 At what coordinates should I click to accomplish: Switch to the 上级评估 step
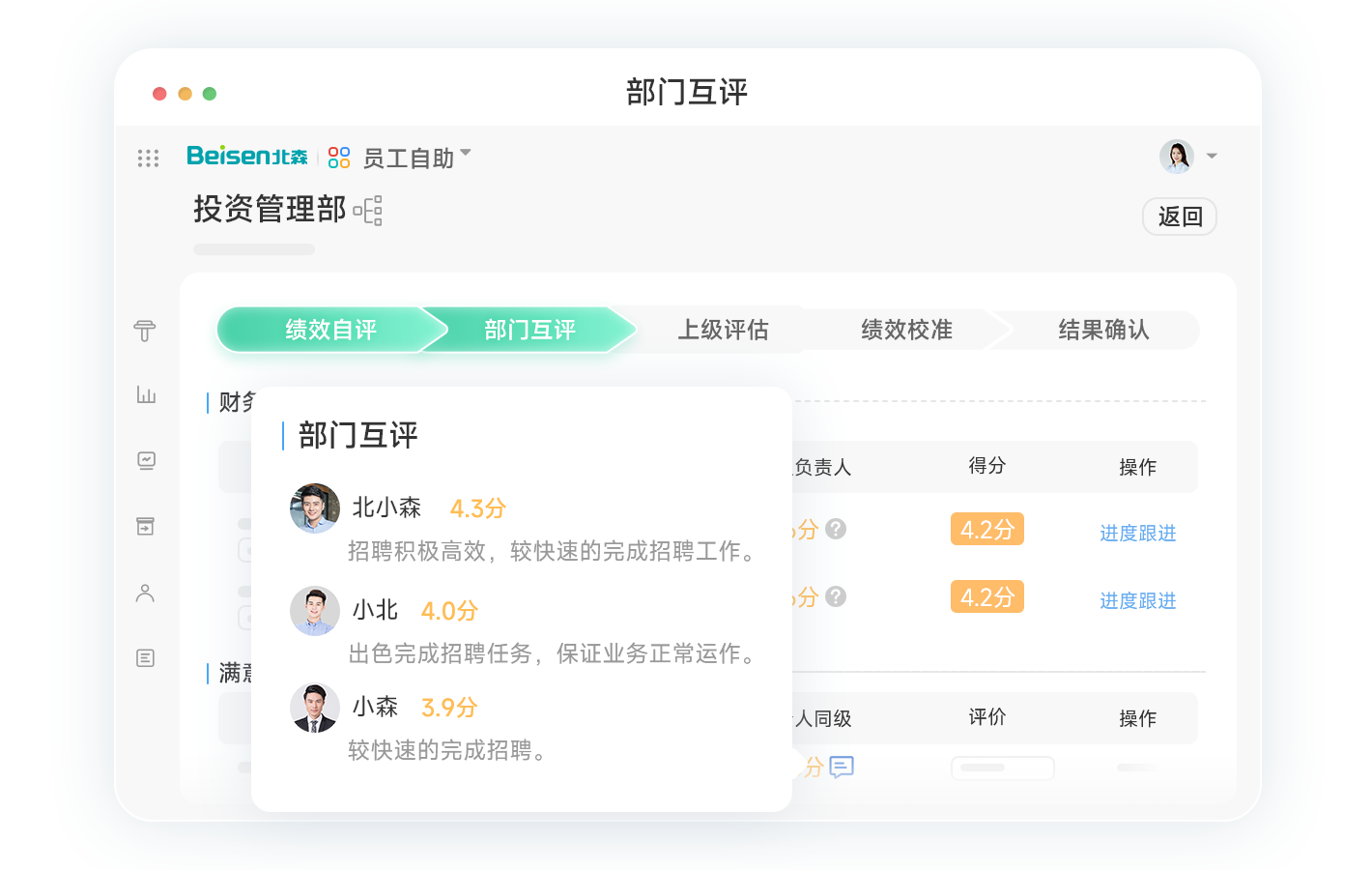[x=723, y=330]
